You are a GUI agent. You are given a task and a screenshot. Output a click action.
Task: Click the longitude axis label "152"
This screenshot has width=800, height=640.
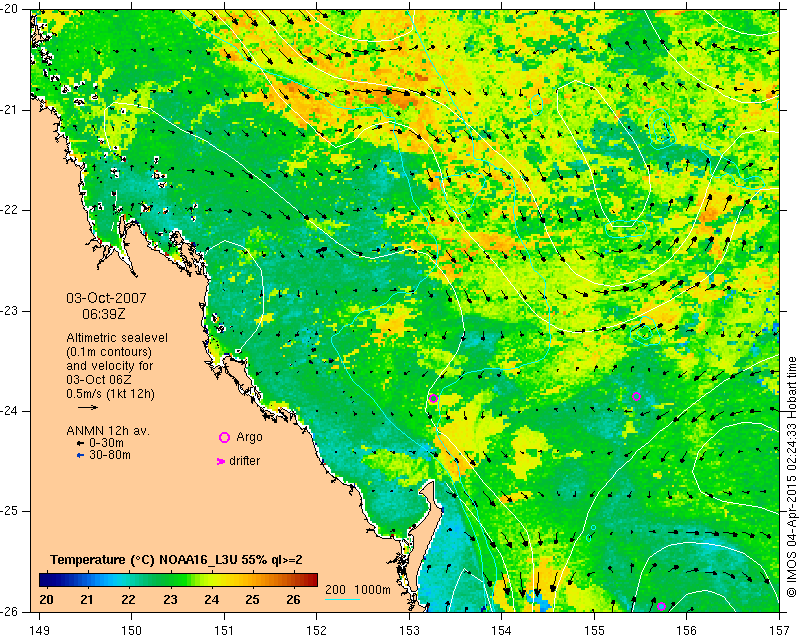[x=317, y=631]
